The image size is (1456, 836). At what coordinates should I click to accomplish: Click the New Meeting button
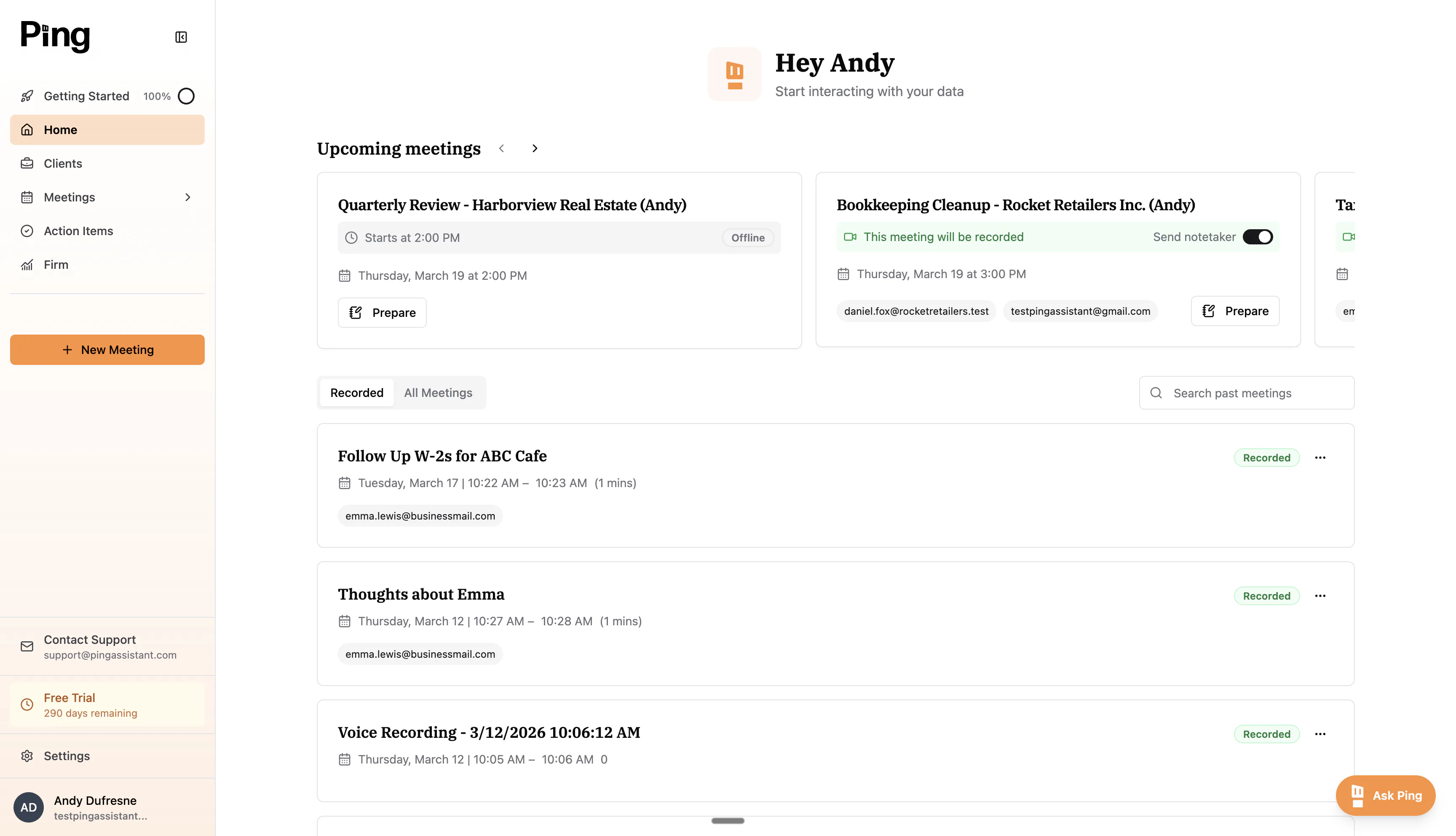pos(107,350)
